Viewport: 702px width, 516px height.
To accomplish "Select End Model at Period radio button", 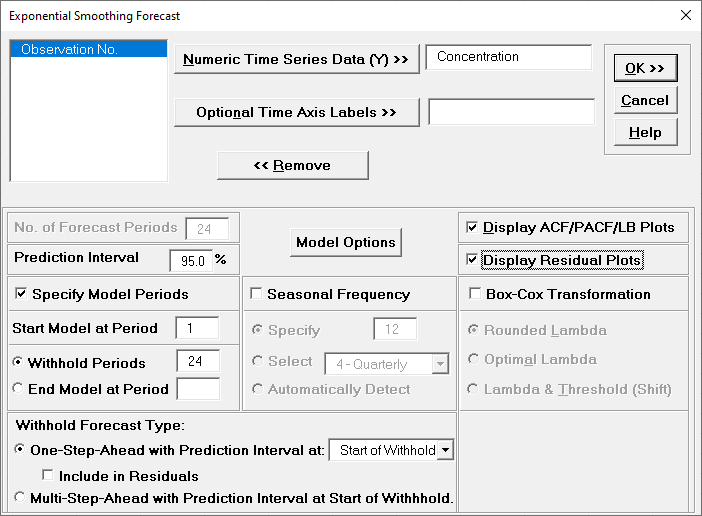I will pyautogui.click(x=20, y=389).
